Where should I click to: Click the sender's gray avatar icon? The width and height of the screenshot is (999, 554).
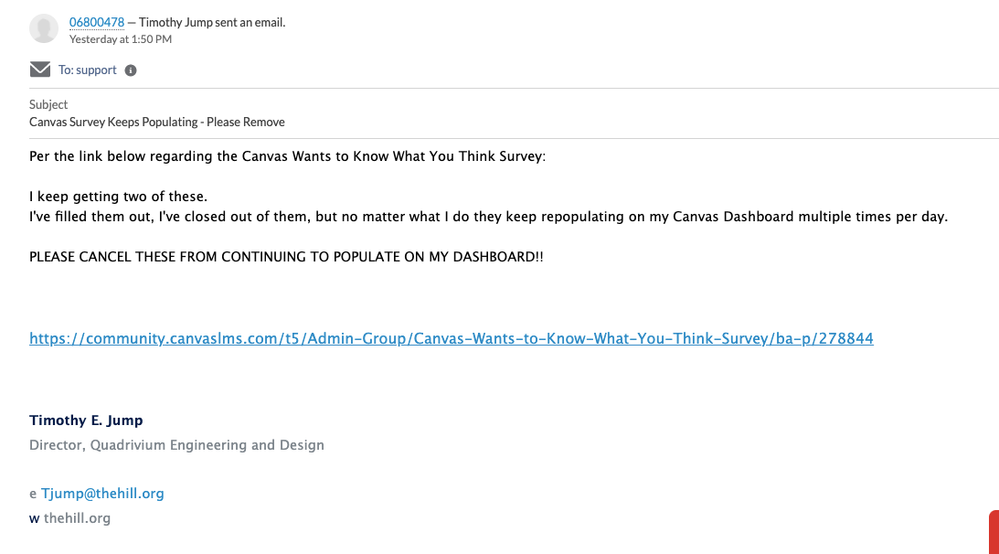coord(44,29)
